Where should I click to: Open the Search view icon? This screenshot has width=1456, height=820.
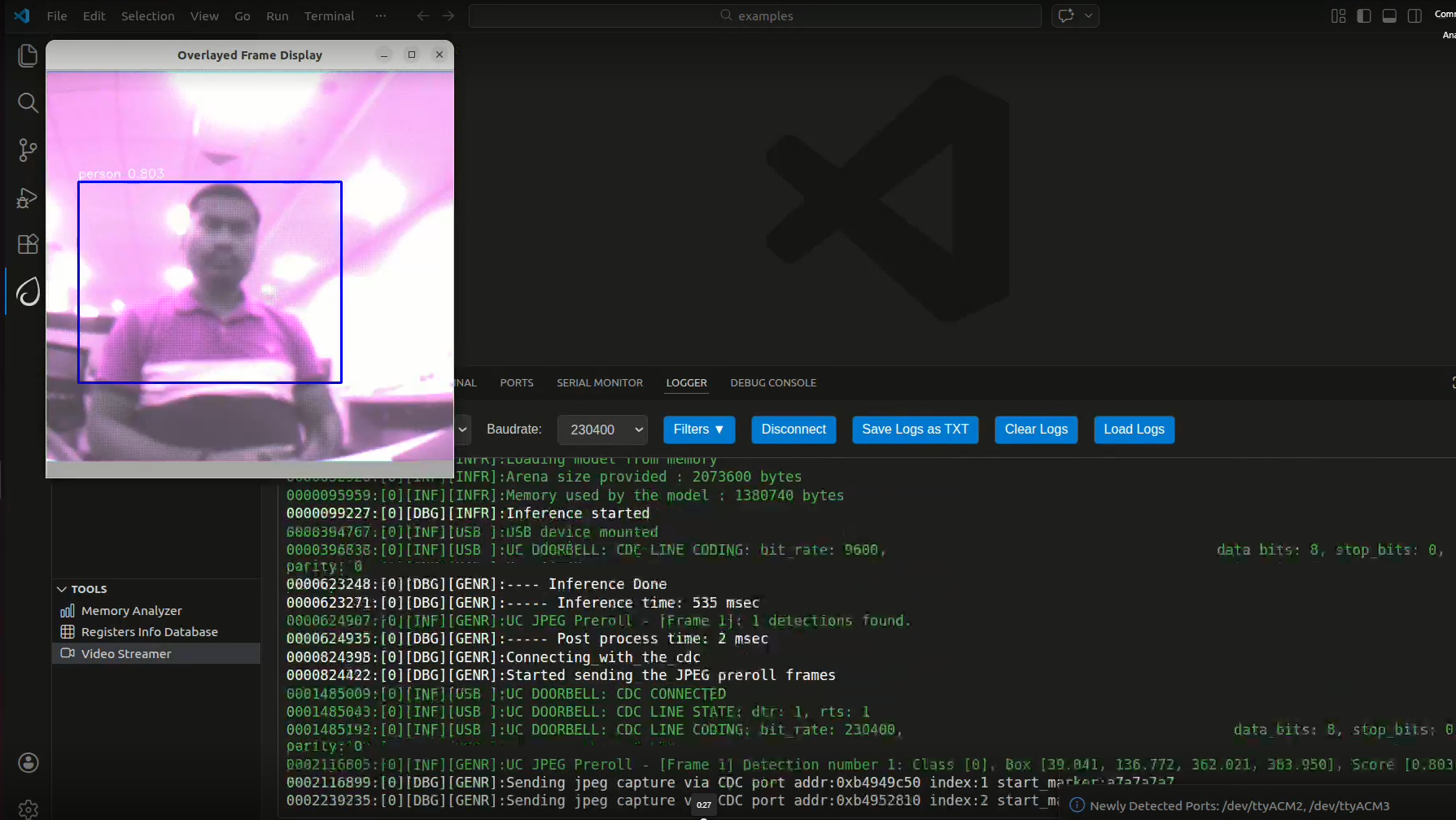[28, 102]
